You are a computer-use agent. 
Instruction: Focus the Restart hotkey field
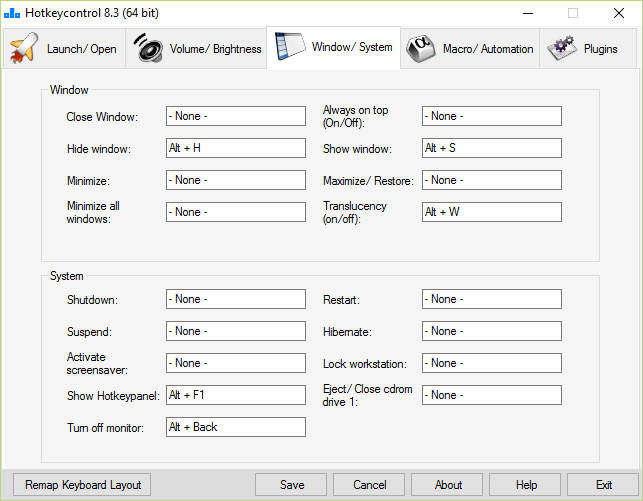tap(492, 299)
